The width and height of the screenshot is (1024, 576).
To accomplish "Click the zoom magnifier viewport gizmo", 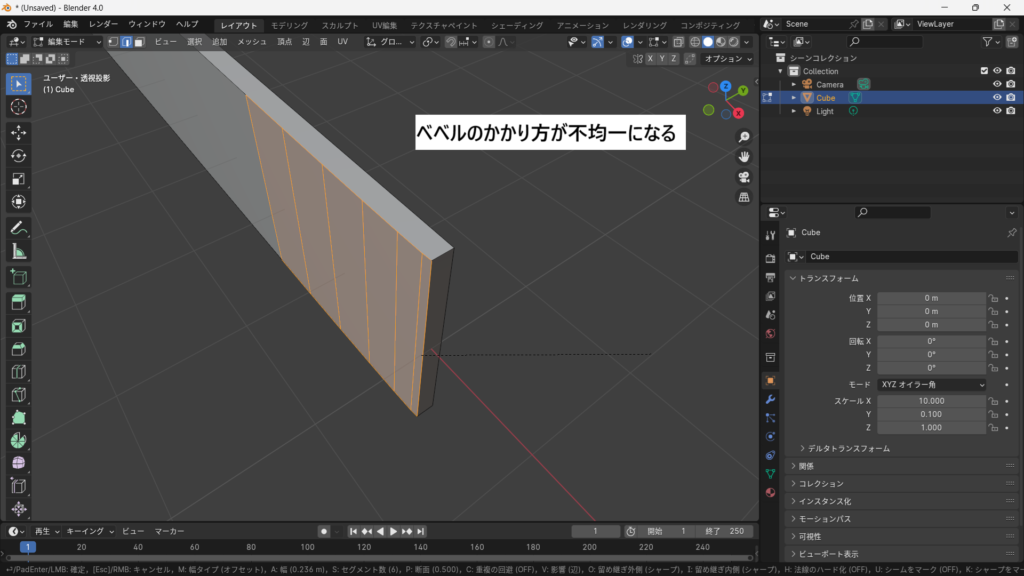I will pyautogui.click(x=744, y=137).
